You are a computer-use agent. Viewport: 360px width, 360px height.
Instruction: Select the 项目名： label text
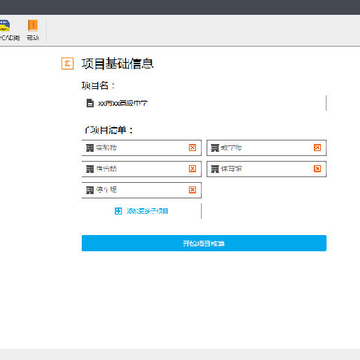98,86
